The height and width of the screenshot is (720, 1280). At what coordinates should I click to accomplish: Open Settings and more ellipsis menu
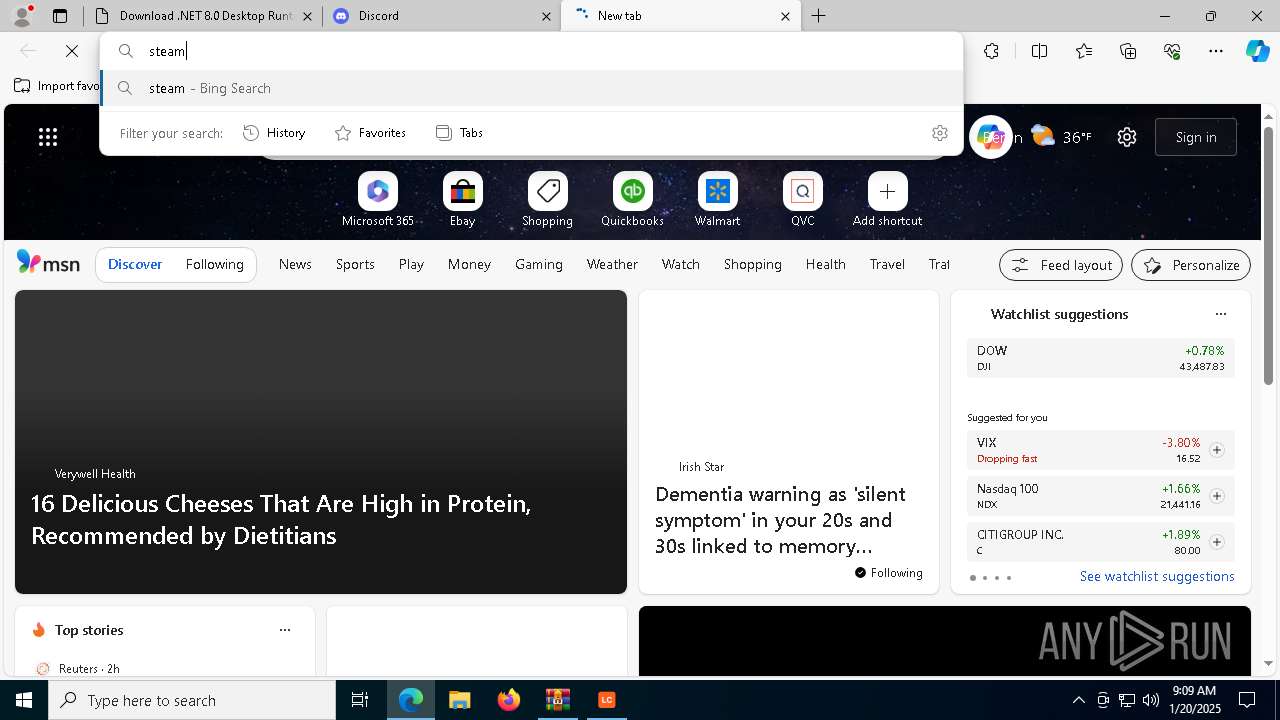[1216, 51]
